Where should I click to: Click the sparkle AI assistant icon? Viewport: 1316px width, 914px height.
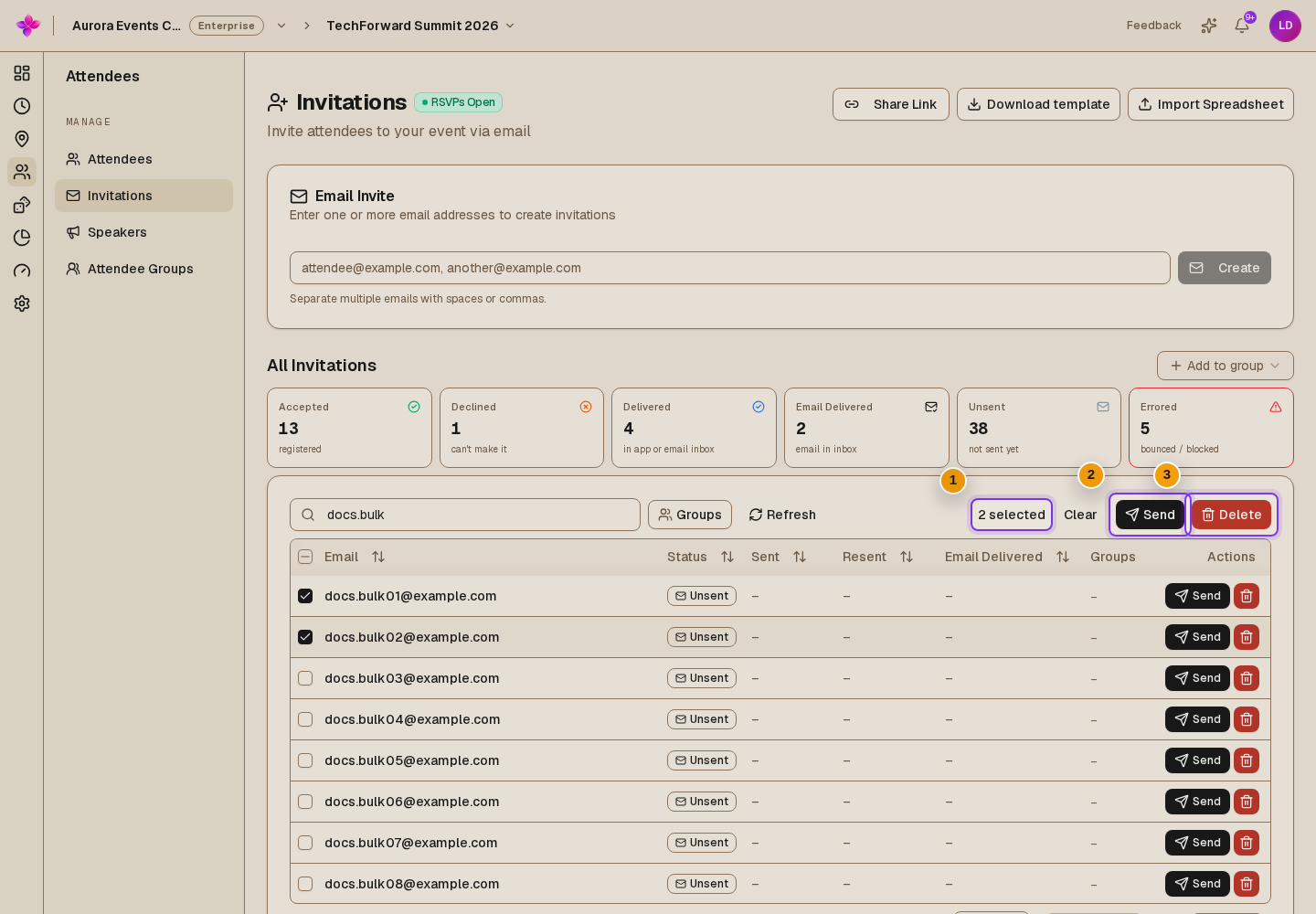coord(1209,26)
